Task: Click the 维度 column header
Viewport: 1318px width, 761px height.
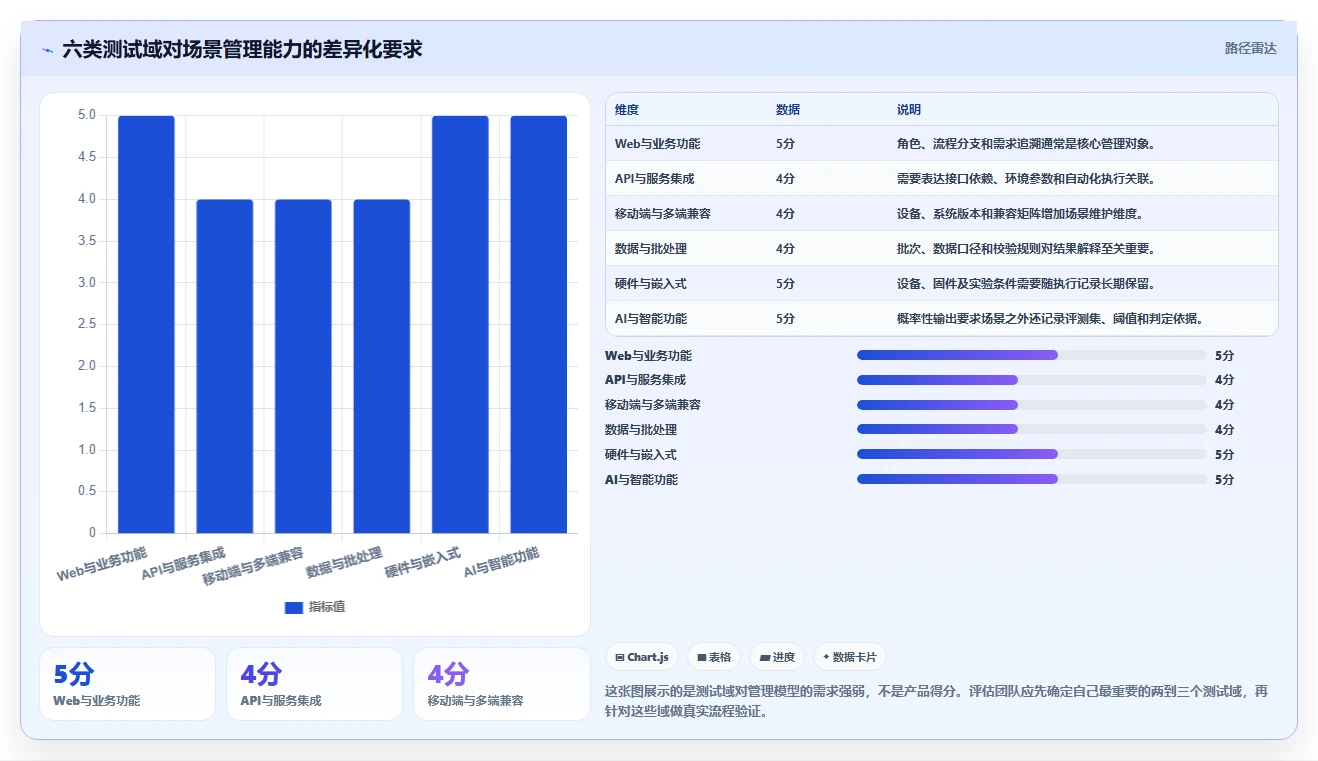Action: point(627,110)
